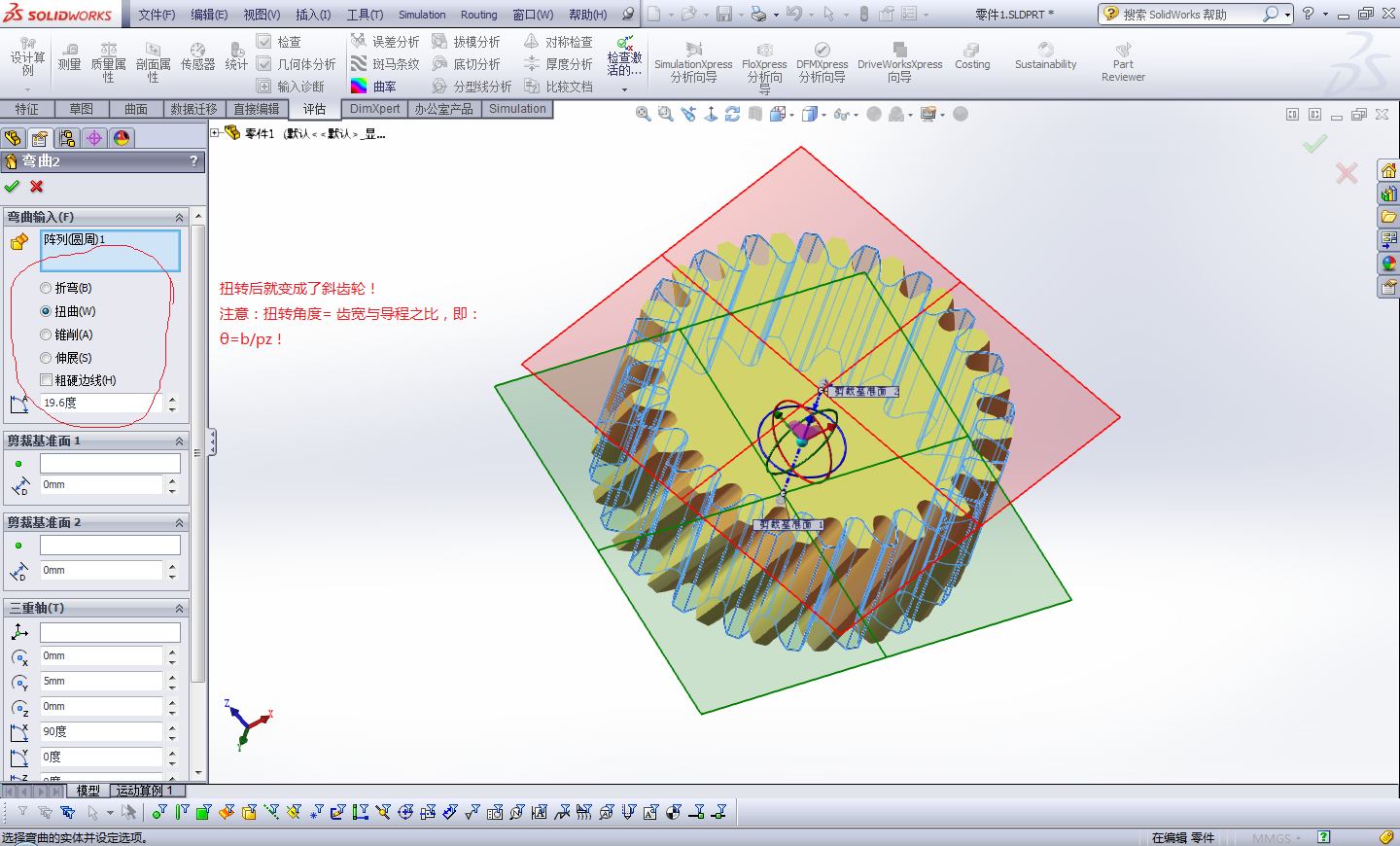Viewport: 1400px width, 846px height.
Task: Click the twist angle field showing 19.6度
Action: tap(101, 403)
